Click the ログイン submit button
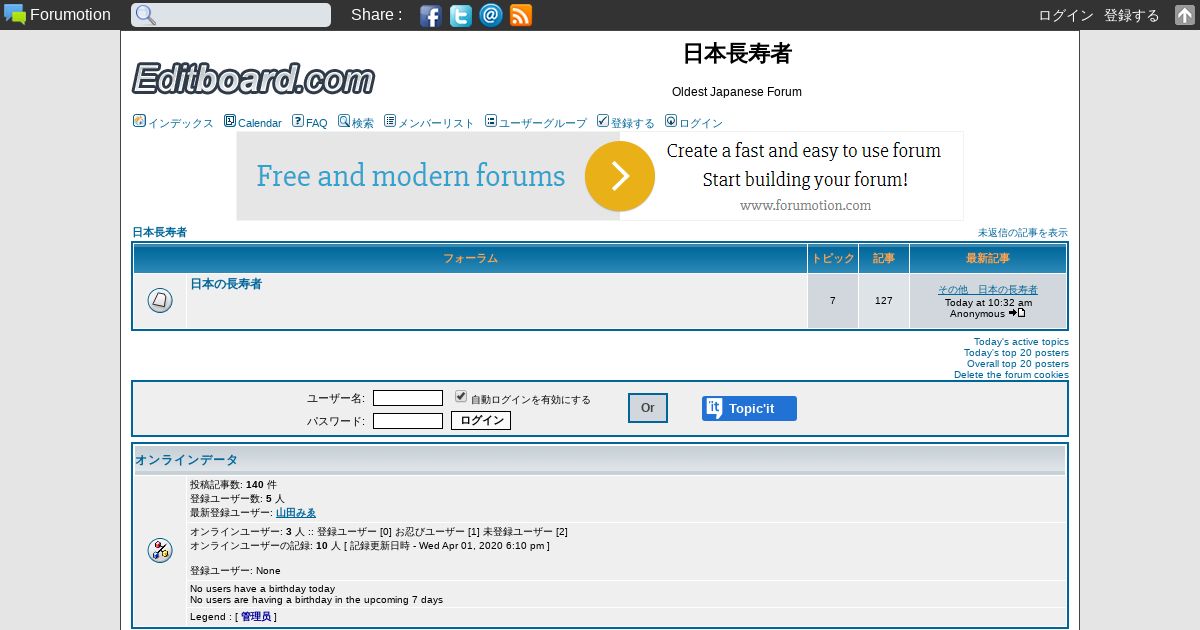 pos(481,421)
